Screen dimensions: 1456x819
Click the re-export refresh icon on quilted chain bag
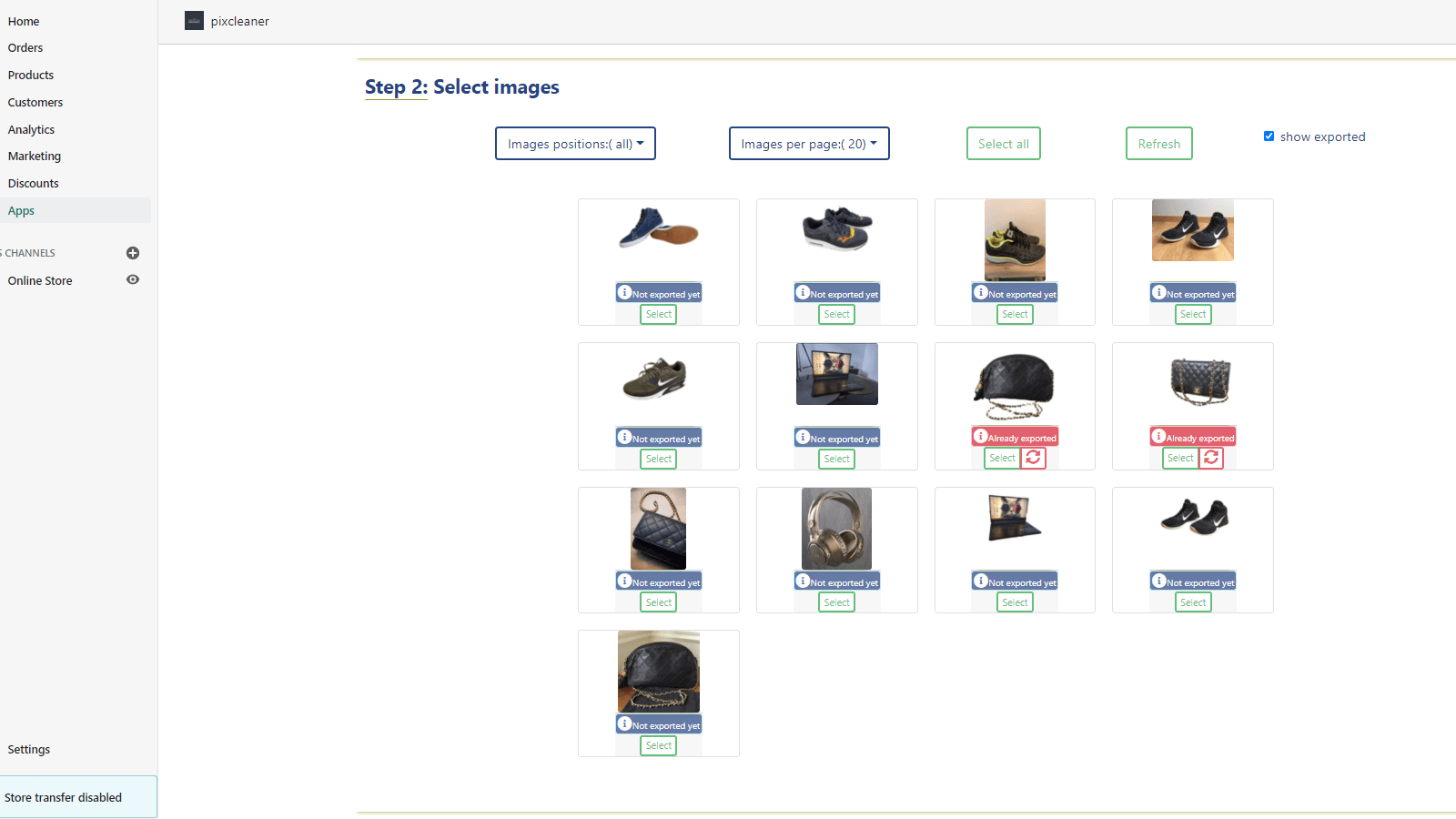click(x=1211, y=458)
